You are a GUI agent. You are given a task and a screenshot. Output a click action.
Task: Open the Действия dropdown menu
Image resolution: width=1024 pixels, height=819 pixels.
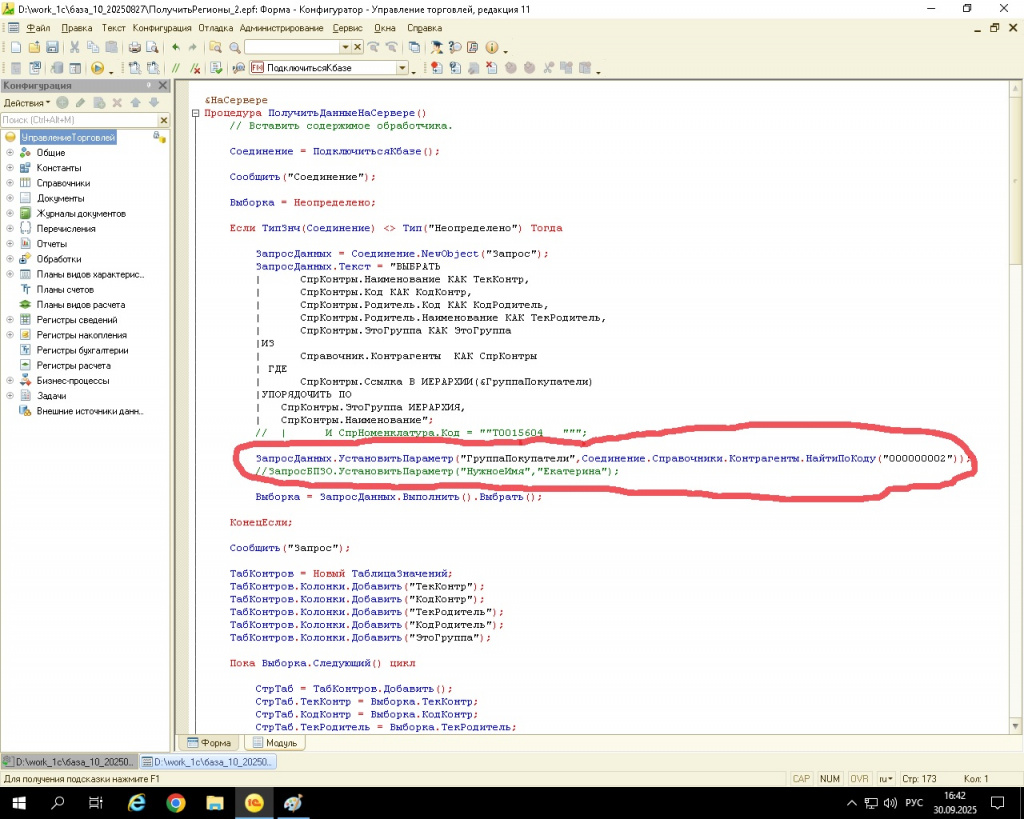[x=25, y=103]
